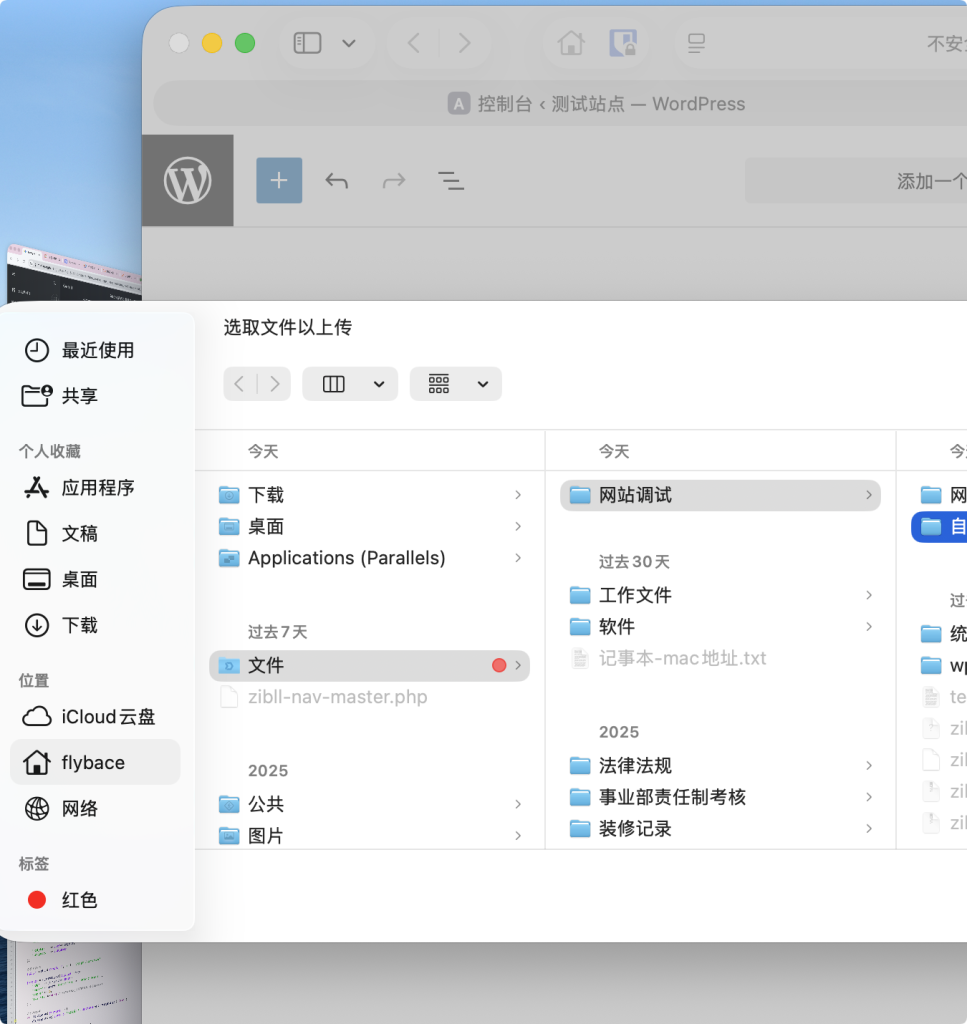
Task: Click the undo arrow in editor toolbar
Action: pyautogui.click(x=337, y=181)
